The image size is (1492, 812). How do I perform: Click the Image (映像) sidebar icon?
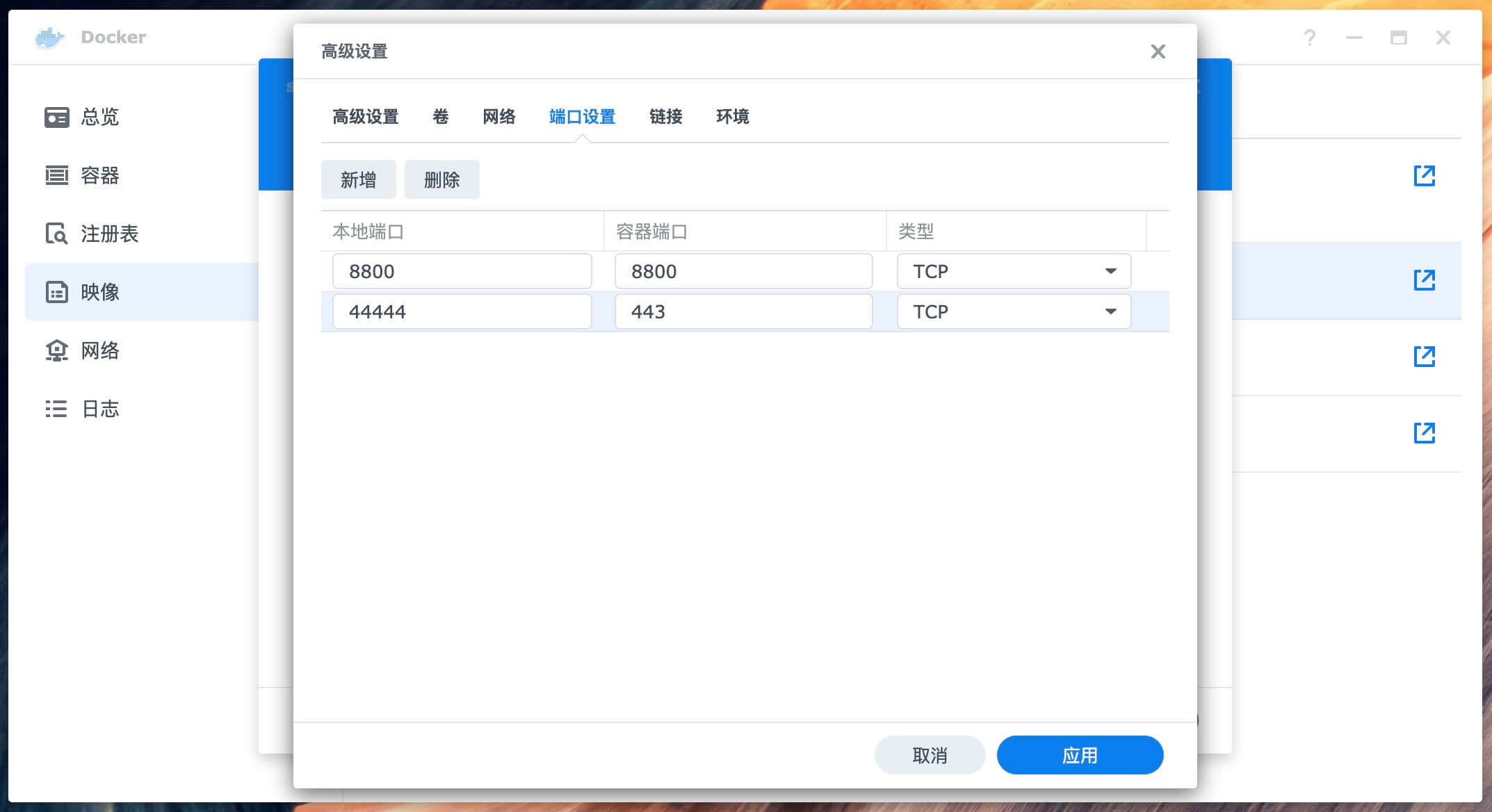coord(56,292)
